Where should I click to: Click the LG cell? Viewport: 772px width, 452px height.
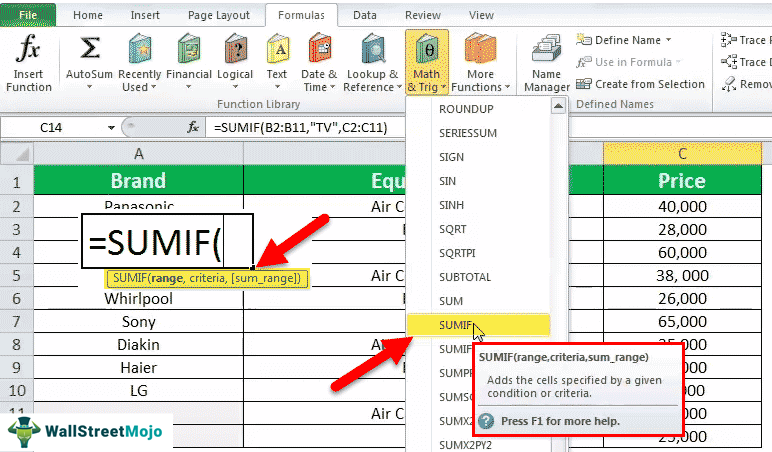[x=138, y=390]
